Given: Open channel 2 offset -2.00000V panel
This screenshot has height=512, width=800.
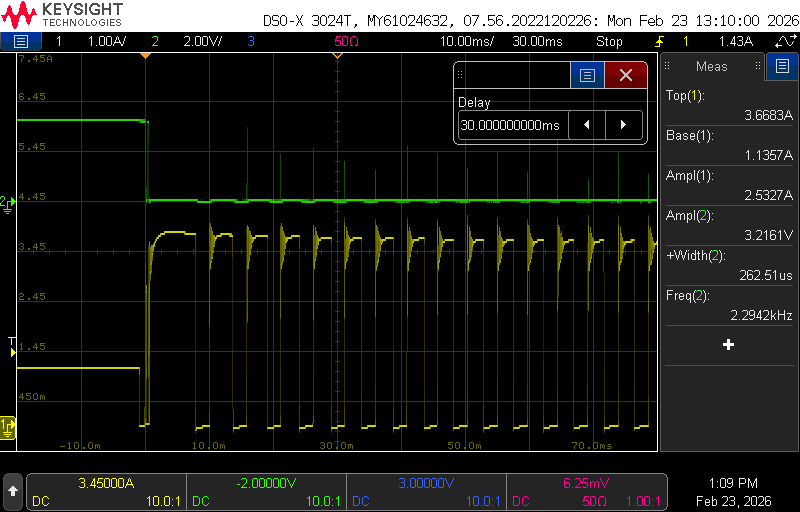Looking at the screenshot, I should pos(266,492).
